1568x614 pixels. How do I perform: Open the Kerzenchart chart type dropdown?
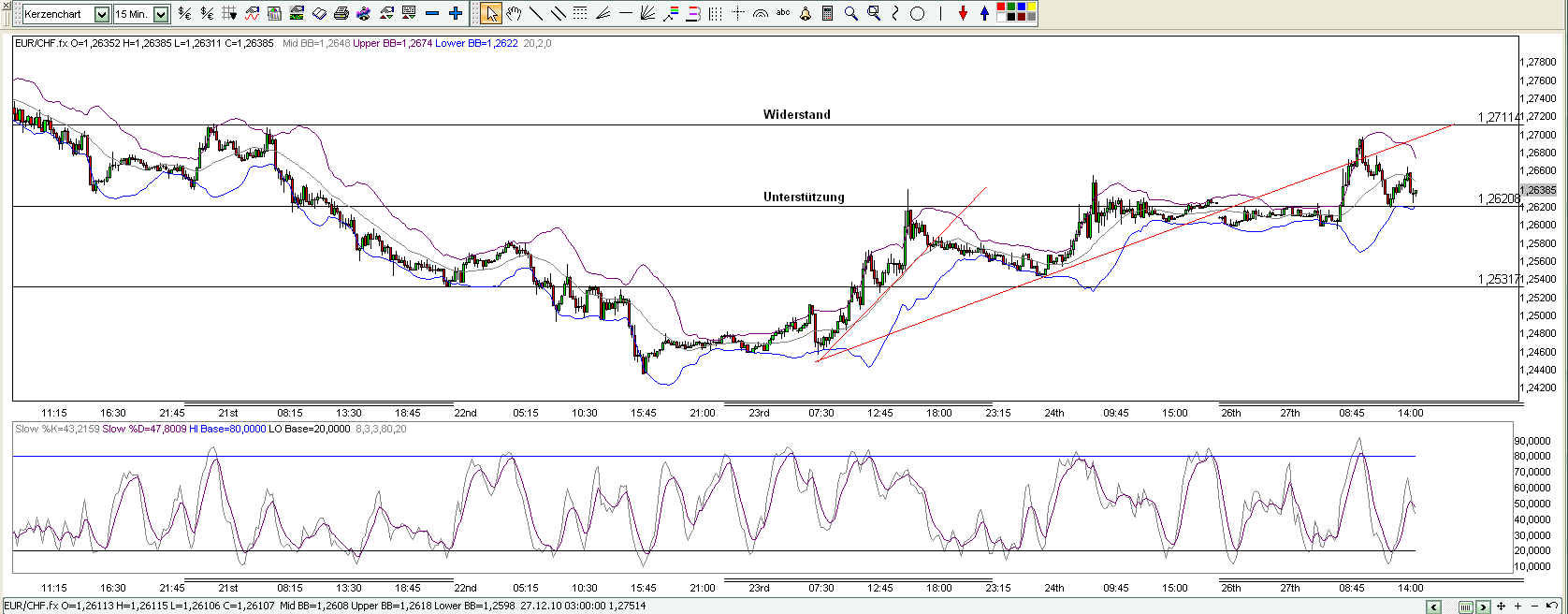click(x=101, y=14)
